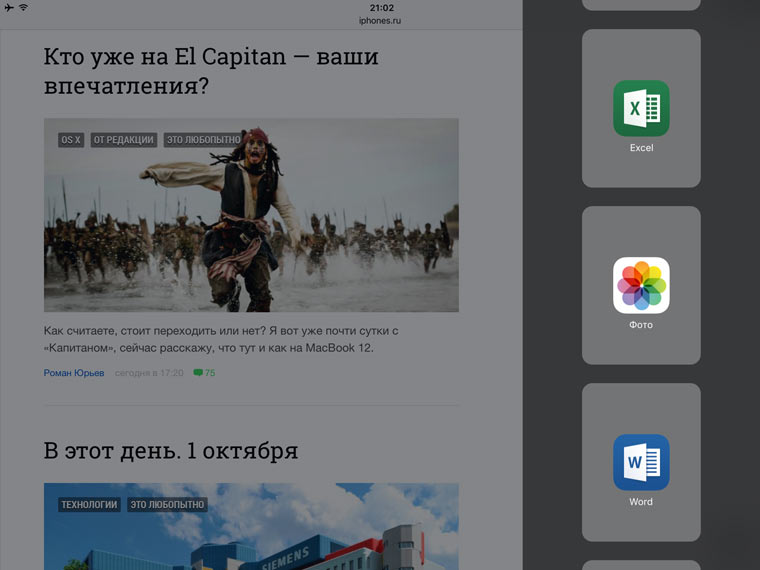Open the Фото app icon

click(x=641, y=285)
